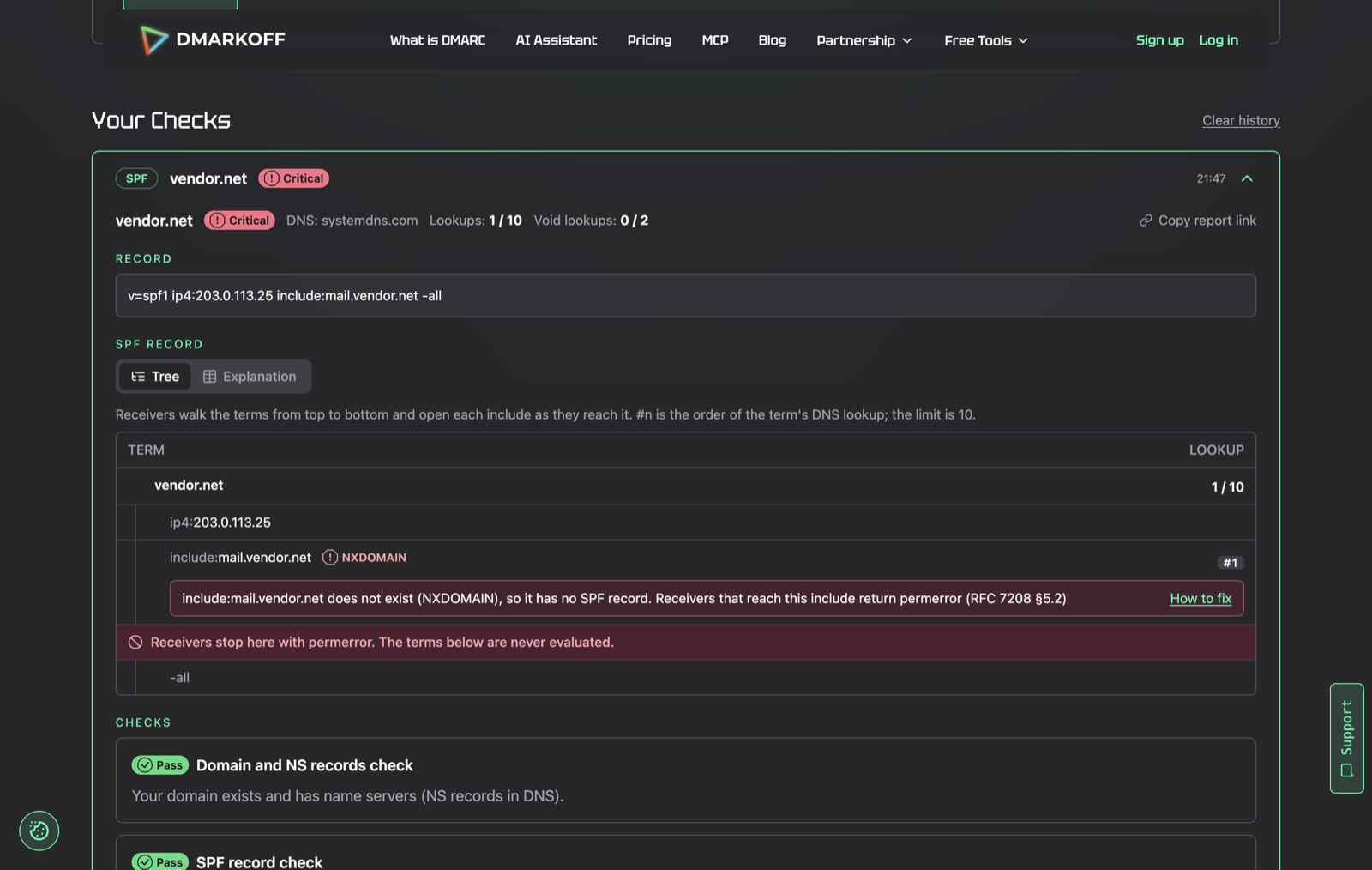Expand the Free Tools dropdown
The image size is (1372, 870).
985,40
